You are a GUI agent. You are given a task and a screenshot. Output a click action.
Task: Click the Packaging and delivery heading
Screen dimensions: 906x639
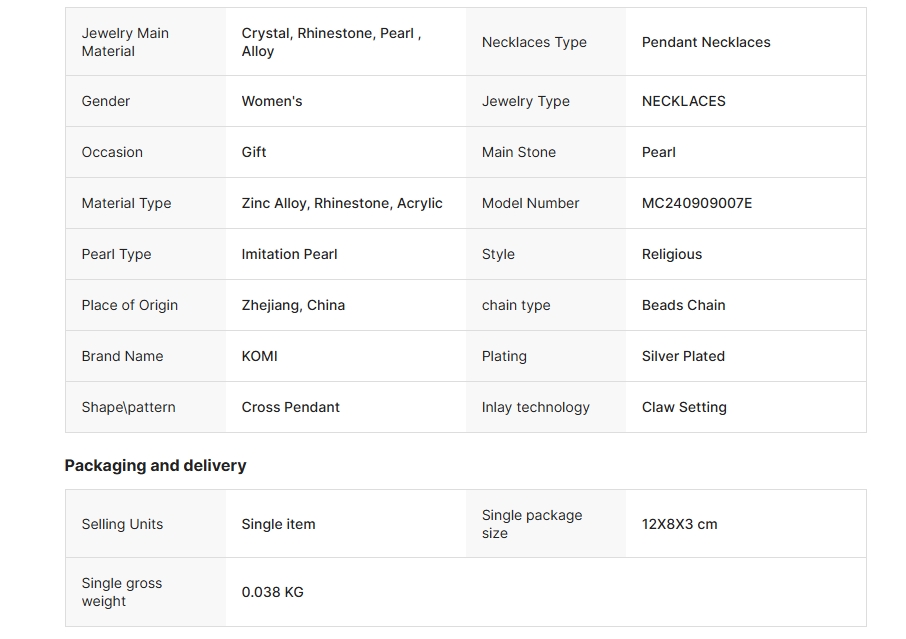(x=155, y=466)
